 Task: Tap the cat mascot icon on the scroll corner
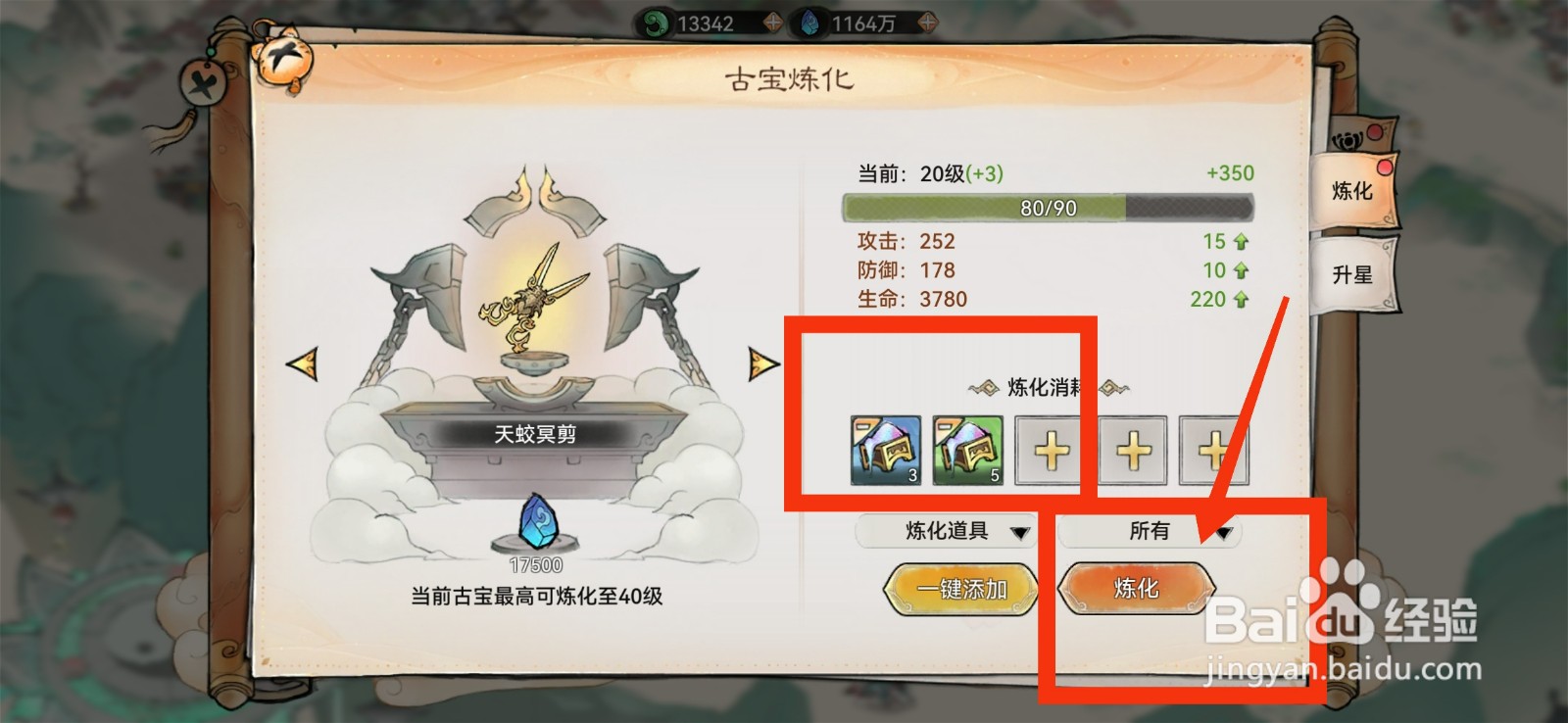(x=281, y=59)
